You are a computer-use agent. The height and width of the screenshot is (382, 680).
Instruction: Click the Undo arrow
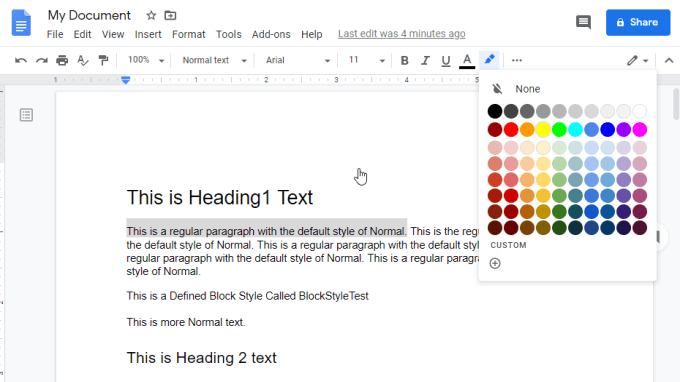(21, 60)
